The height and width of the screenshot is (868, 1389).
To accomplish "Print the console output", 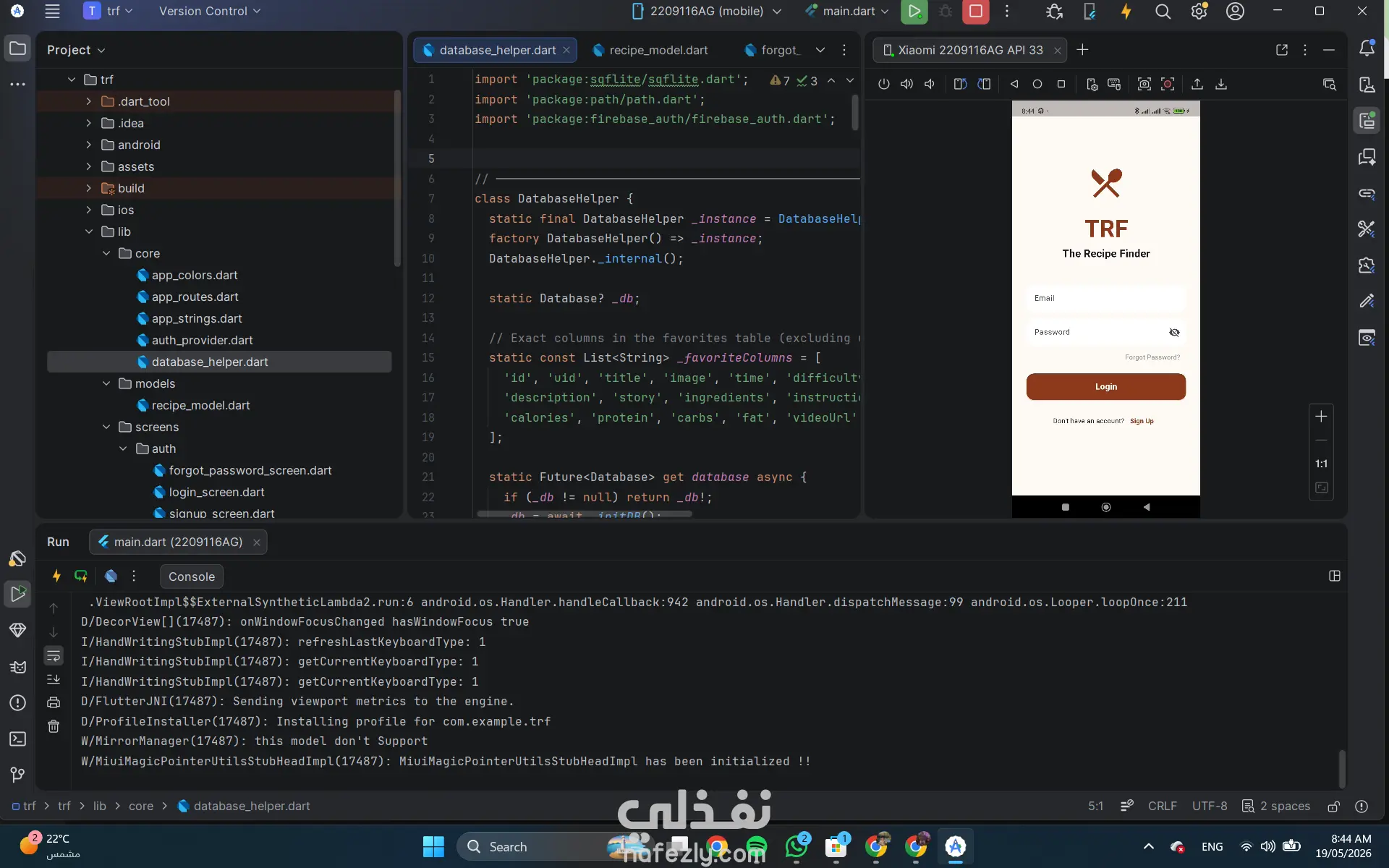I will (54, 702).
